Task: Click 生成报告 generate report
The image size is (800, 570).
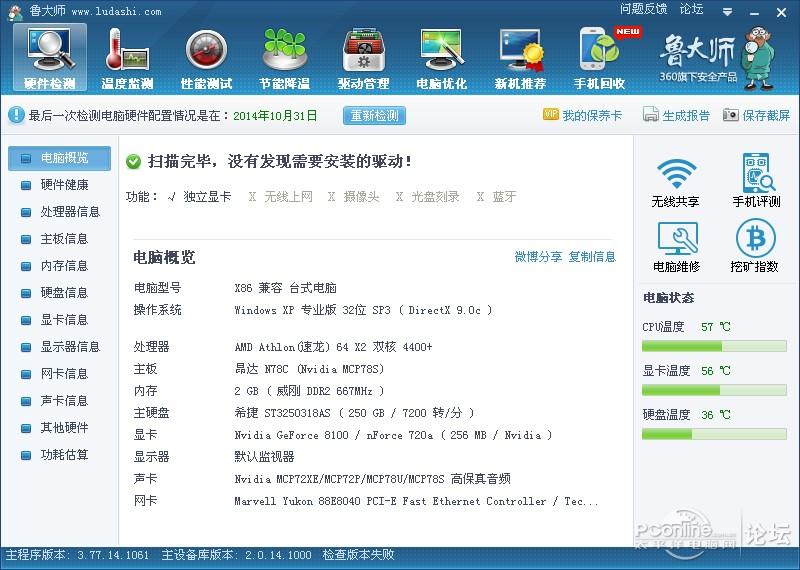Action: click(x=676, y=115)
